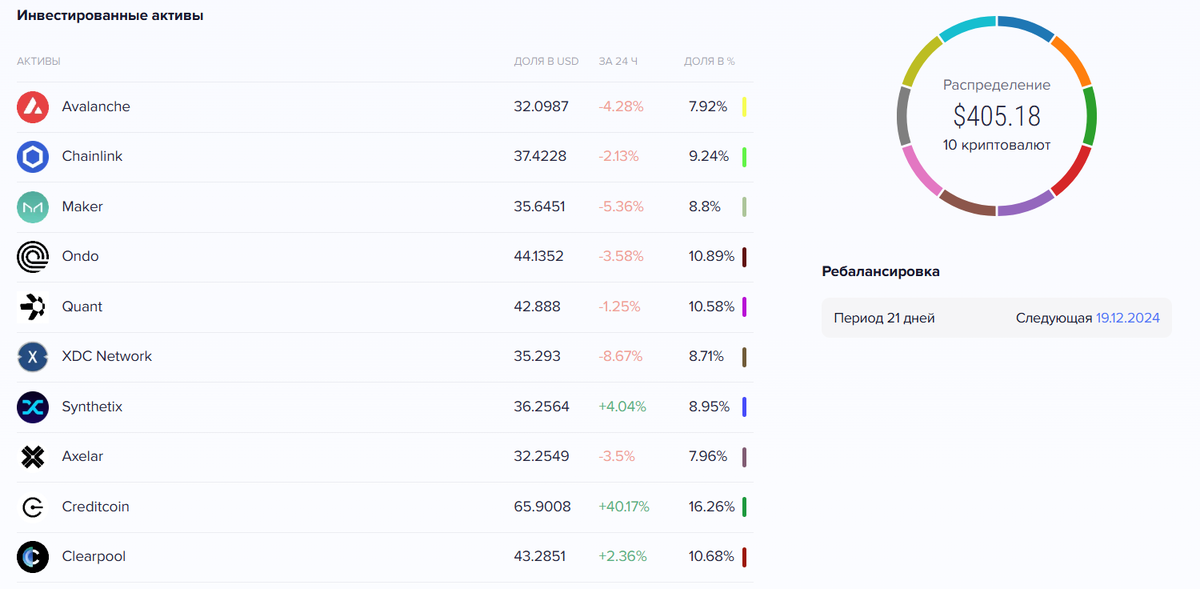Click Creditcoin's 65.9008 USD value
1200x589 pixels.
tap(542, 507)
